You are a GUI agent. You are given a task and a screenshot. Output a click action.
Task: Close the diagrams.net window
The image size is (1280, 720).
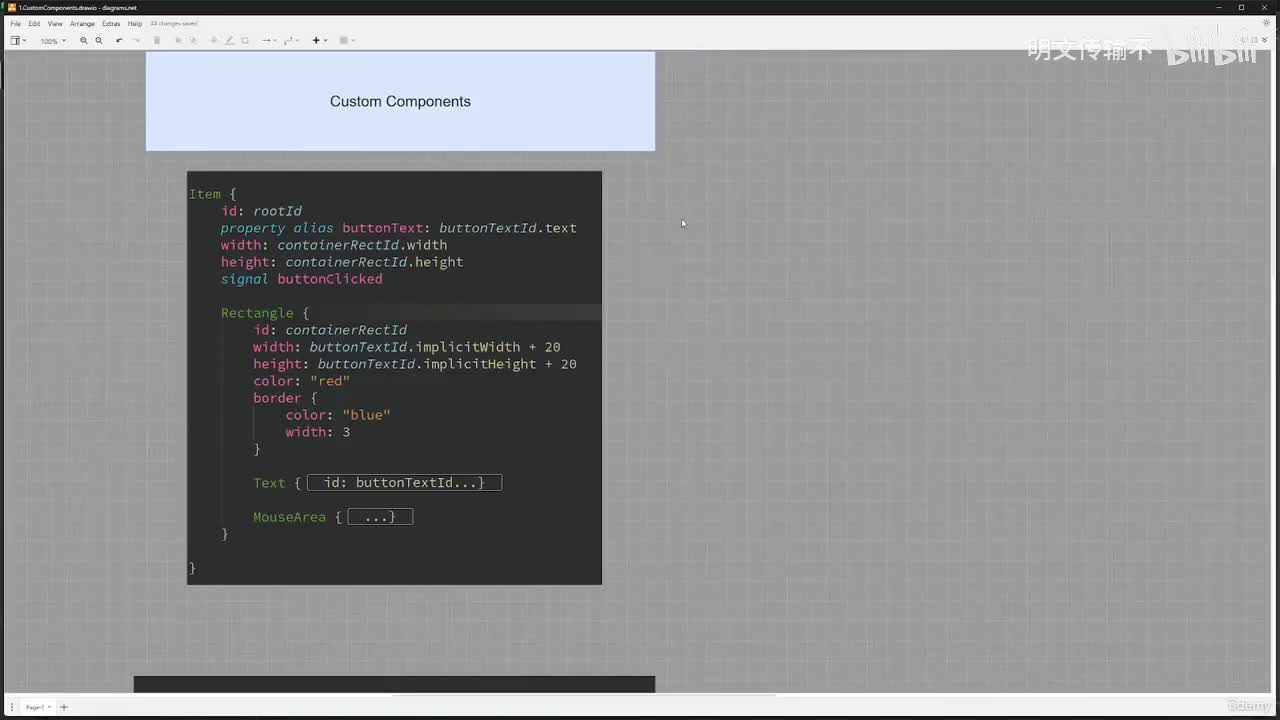click(x=1266, y=7)
